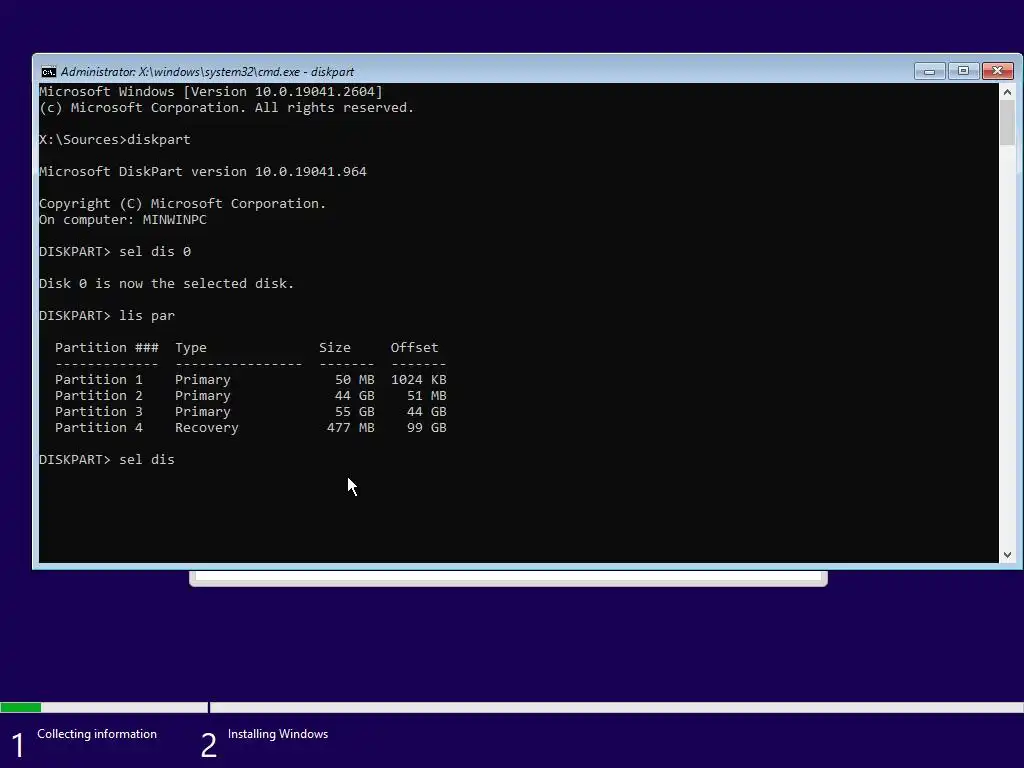Maximize the command prompt window
Viewport: 1024px width, 768px height.
(x=963, y=71)
